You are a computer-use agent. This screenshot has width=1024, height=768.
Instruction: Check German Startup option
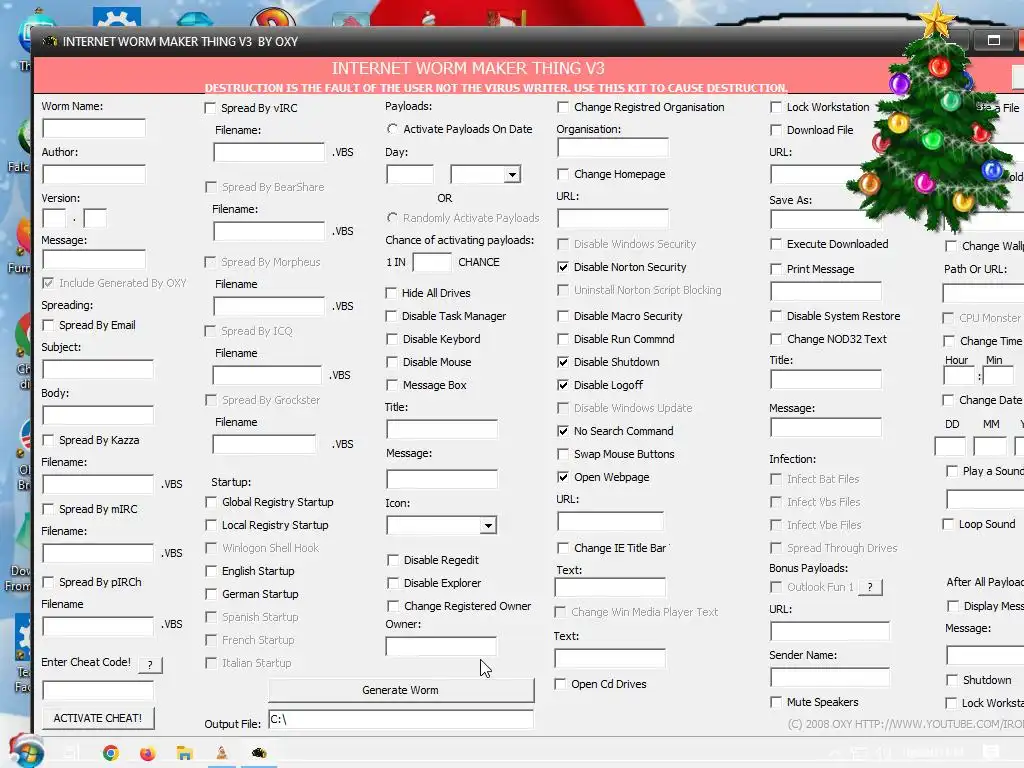[211, 594]
